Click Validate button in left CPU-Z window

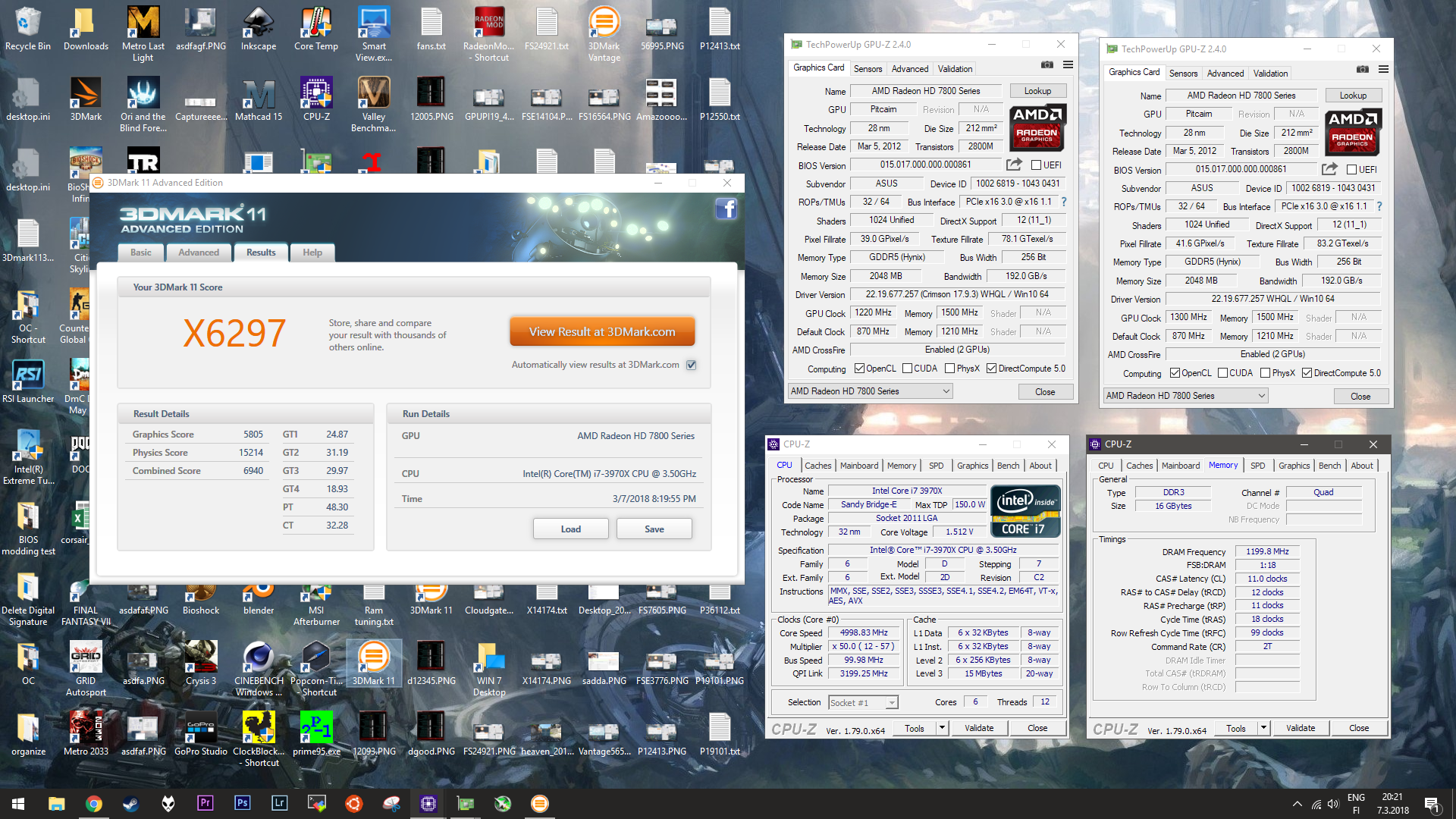(x=979, y=728)
